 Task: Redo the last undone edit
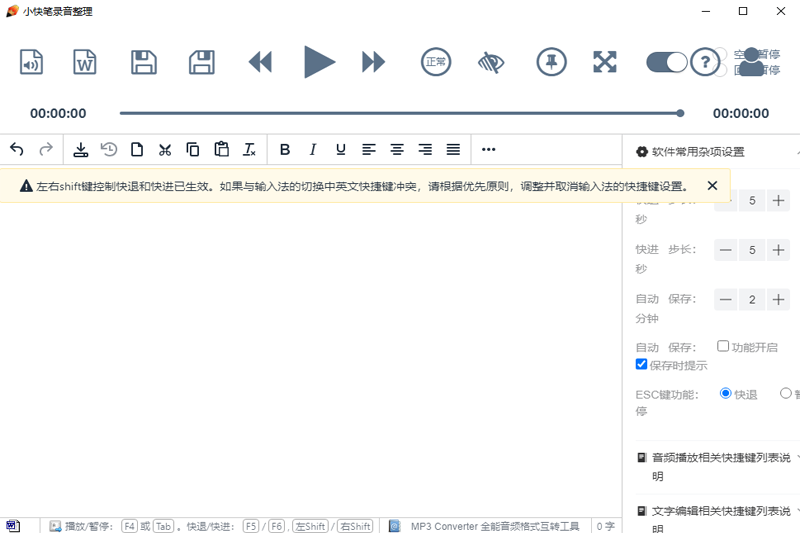pos(46,149)
